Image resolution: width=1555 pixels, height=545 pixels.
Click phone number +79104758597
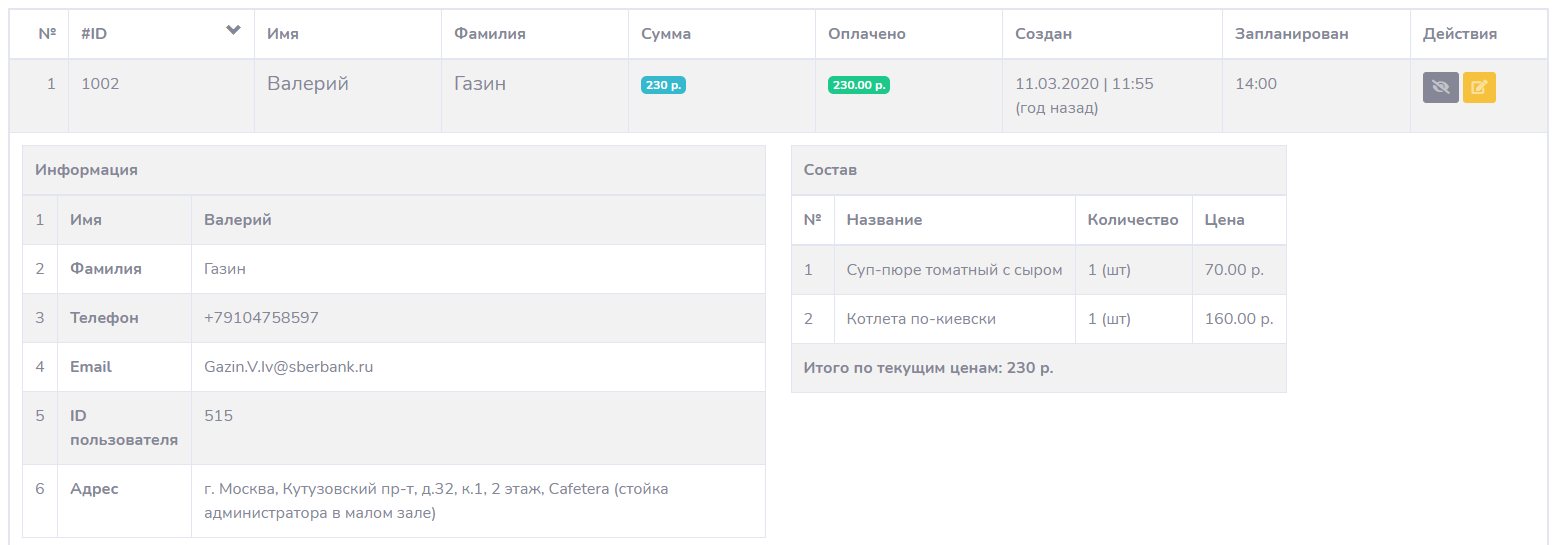261,318
